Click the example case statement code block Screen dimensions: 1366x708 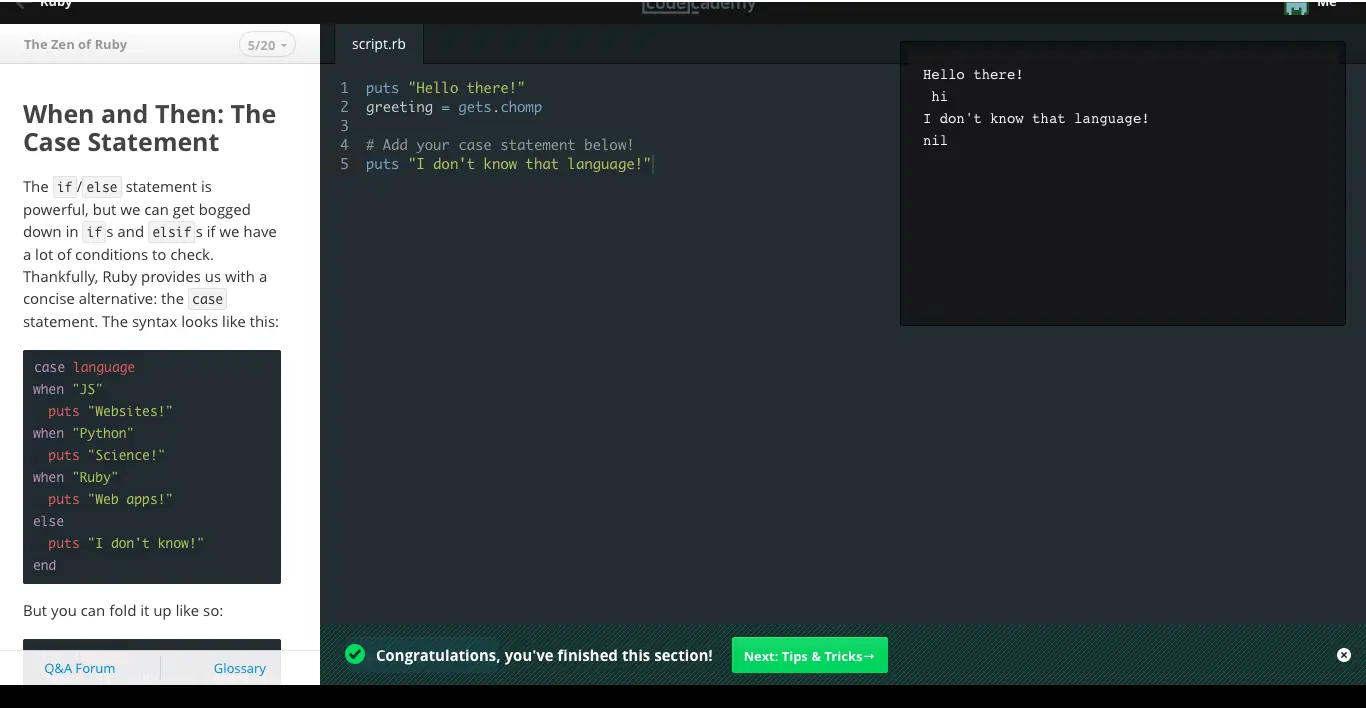point(152,466)
